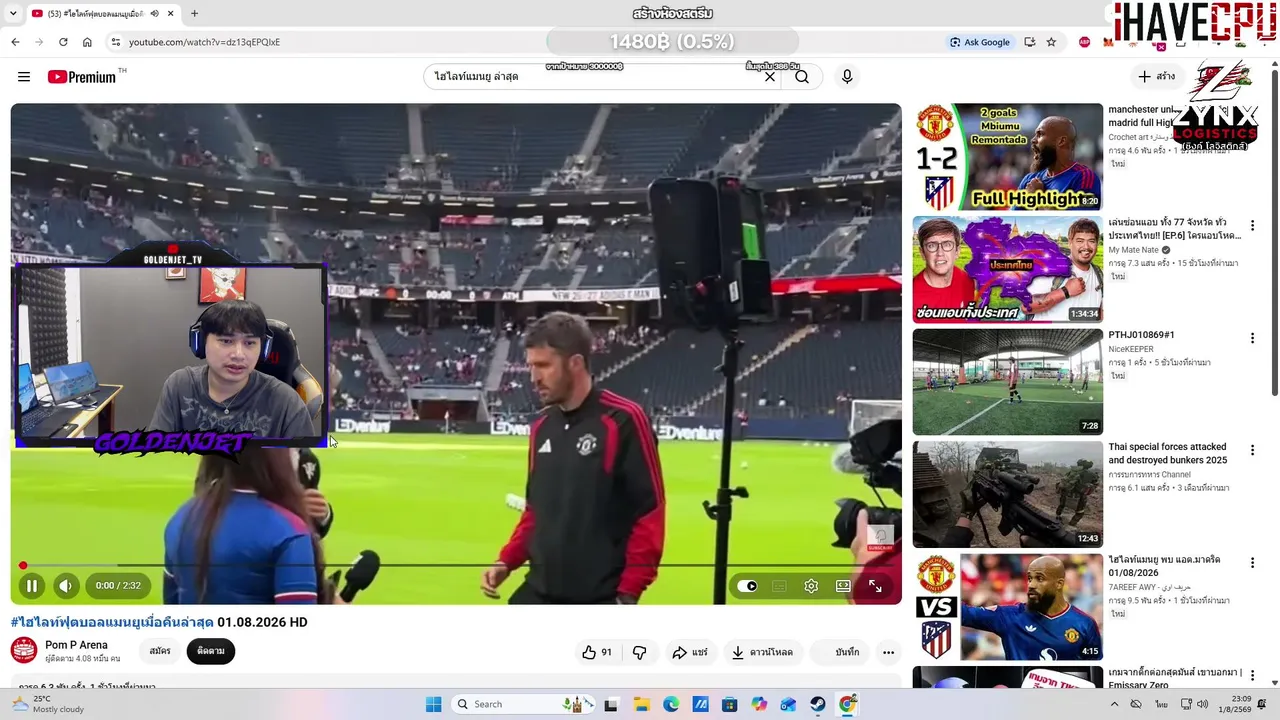Toggle the ติดตาม subscribe button
The width and height of the screenshot is (1280, 720).
pyautogui.click(x=211, y=651)
